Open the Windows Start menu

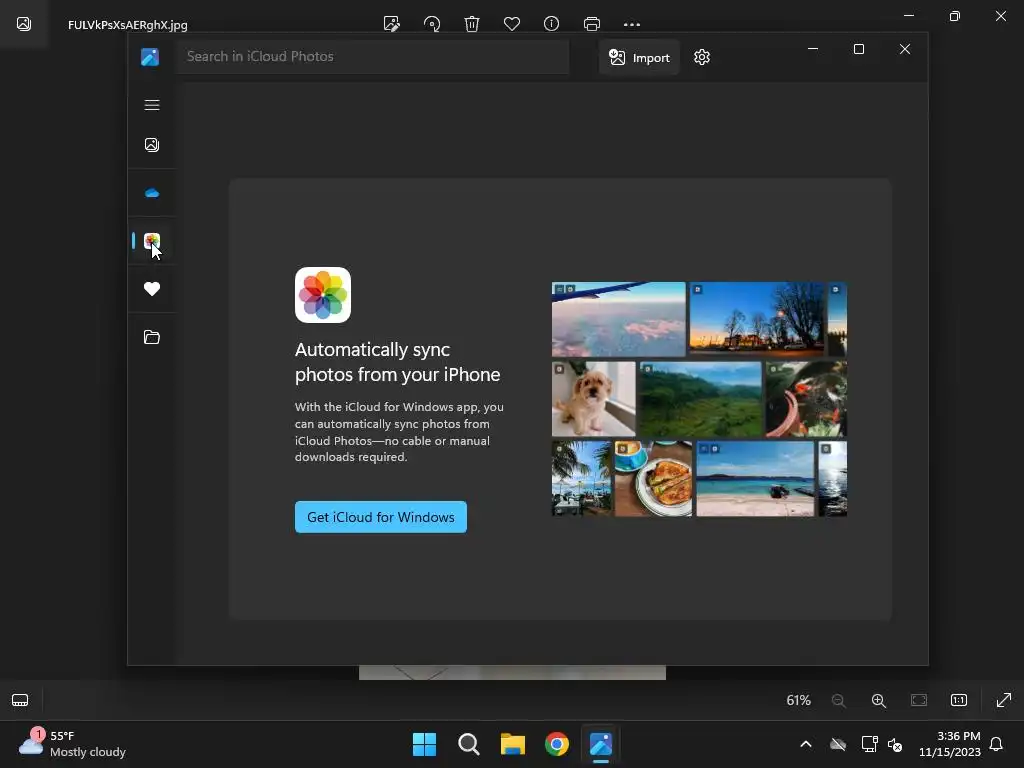[424, 744]
